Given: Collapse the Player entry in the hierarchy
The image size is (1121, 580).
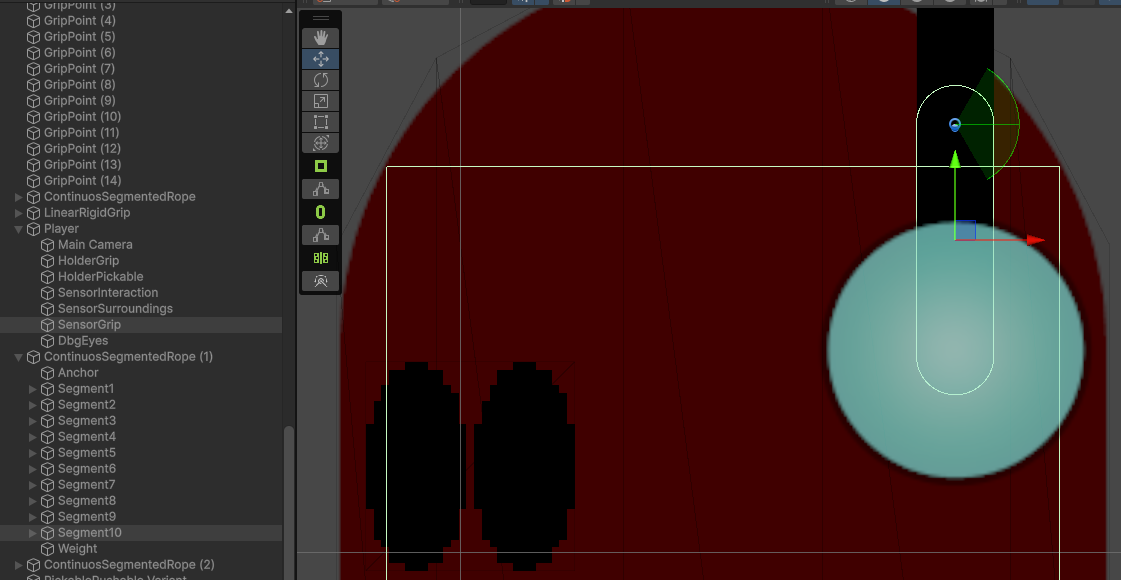Looking at the screenshot, I should pyautogui.click(x=17, y=228).
